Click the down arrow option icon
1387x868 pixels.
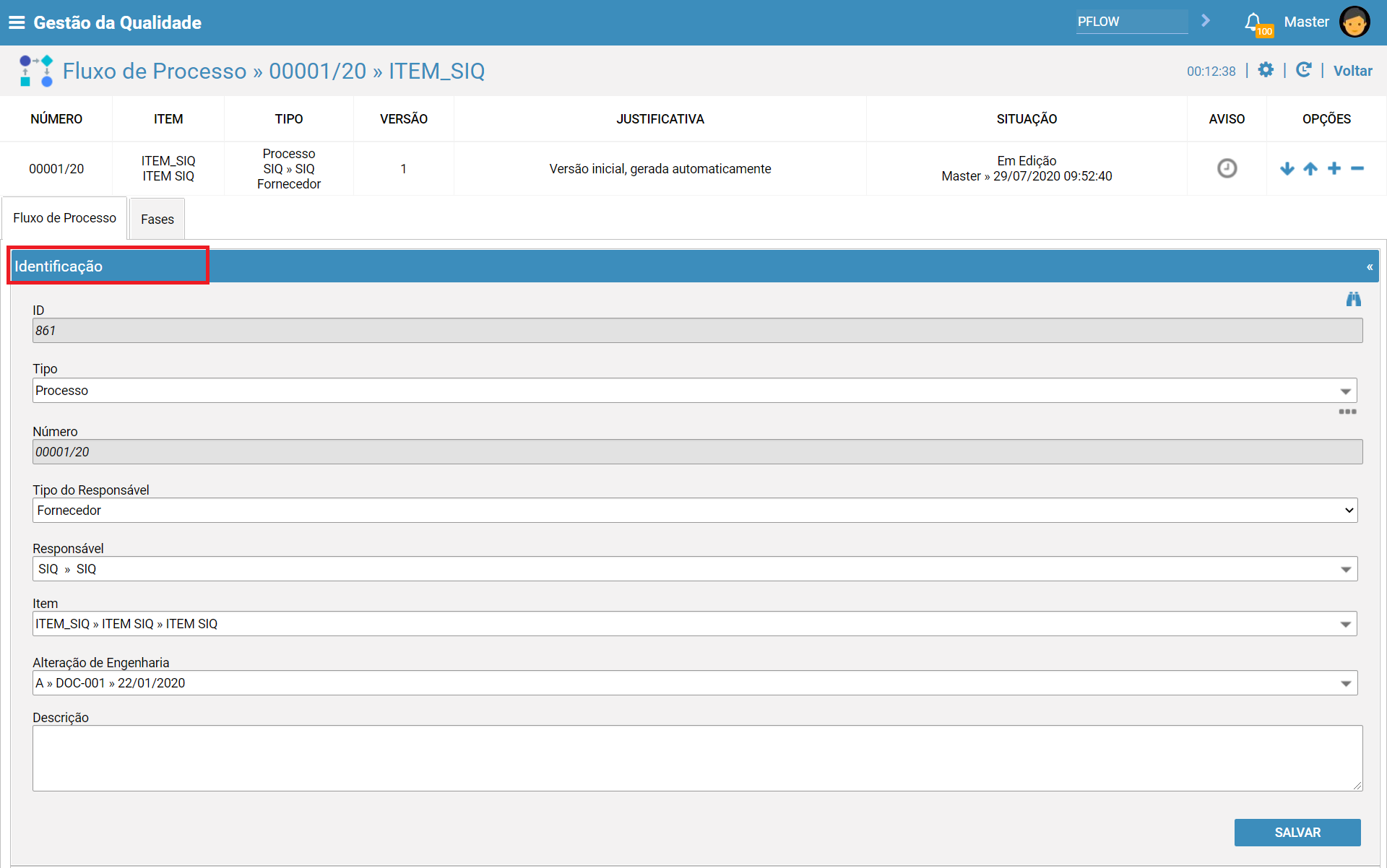(1287, 168)
